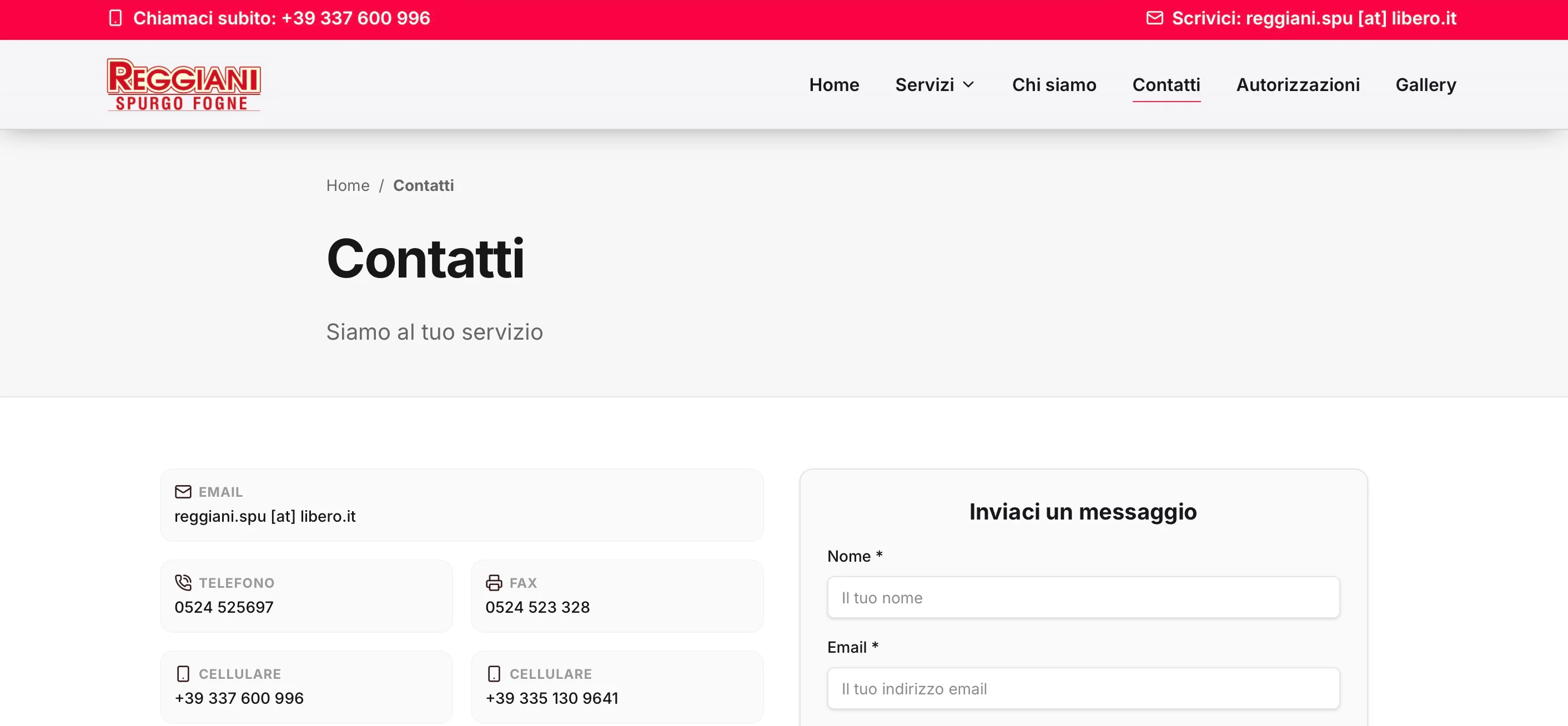This screenshot has width=1568, height=726.
Task: Click the second CELLULARE mobile phone icon
Action: point(494,674)
